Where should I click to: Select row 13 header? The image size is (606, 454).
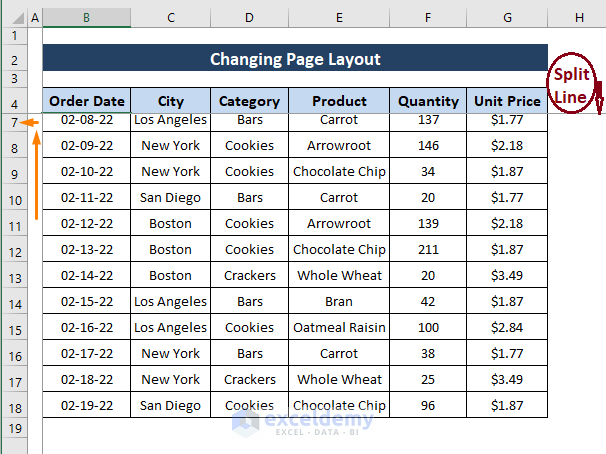(x=14, y=276)
